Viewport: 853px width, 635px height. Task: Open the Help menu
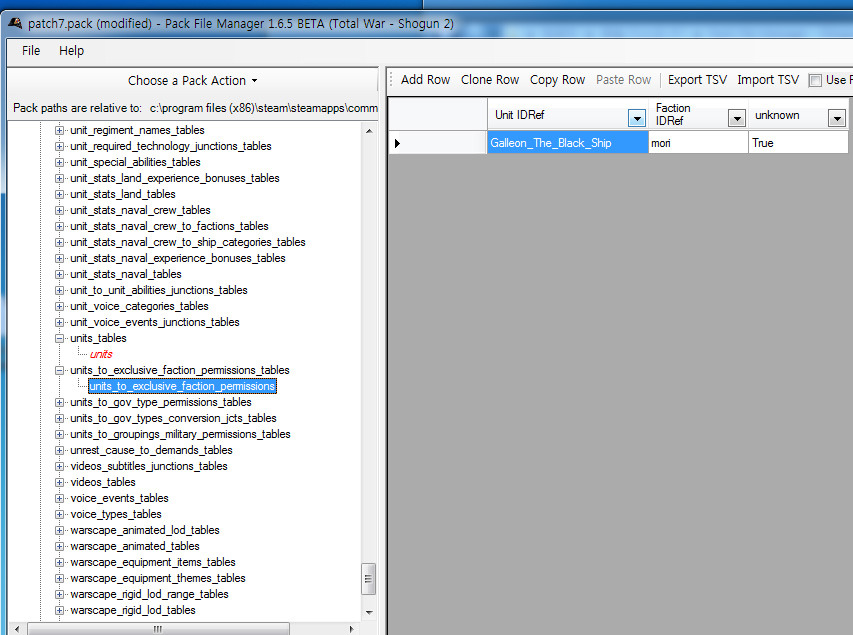click(71, 51)
